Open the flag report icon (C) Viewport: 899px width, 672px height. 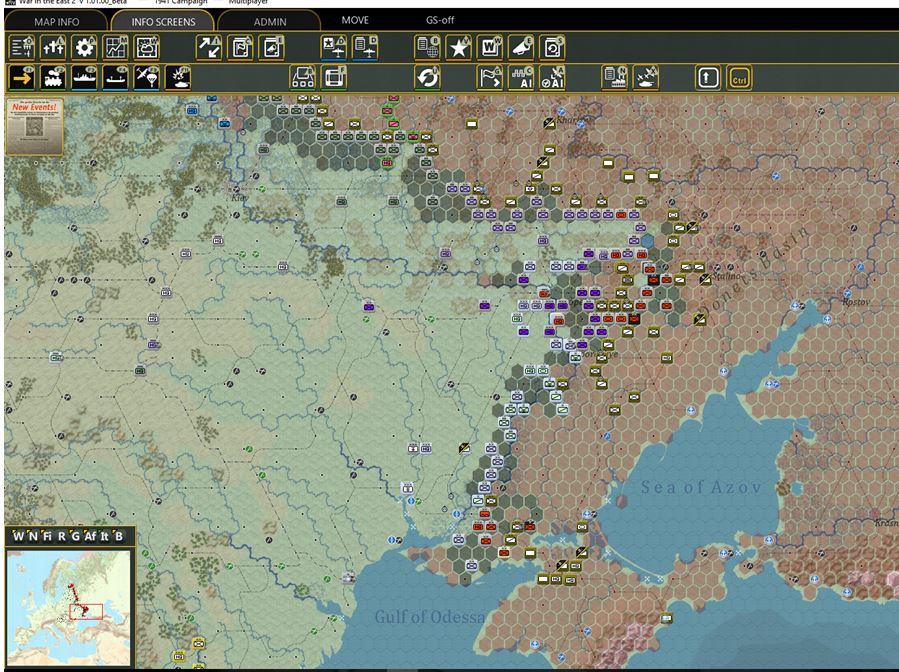pyautogui.click(x=240, y=47)
